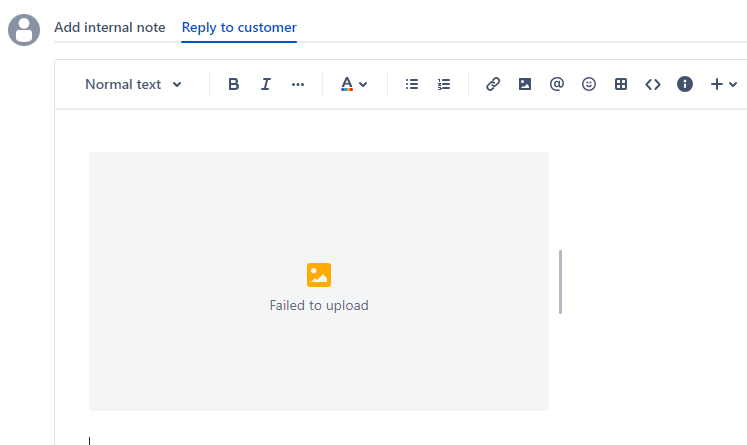Select the failed to upload image placeholder
This screenshot has height=445, width=747.
click(319, 281)
